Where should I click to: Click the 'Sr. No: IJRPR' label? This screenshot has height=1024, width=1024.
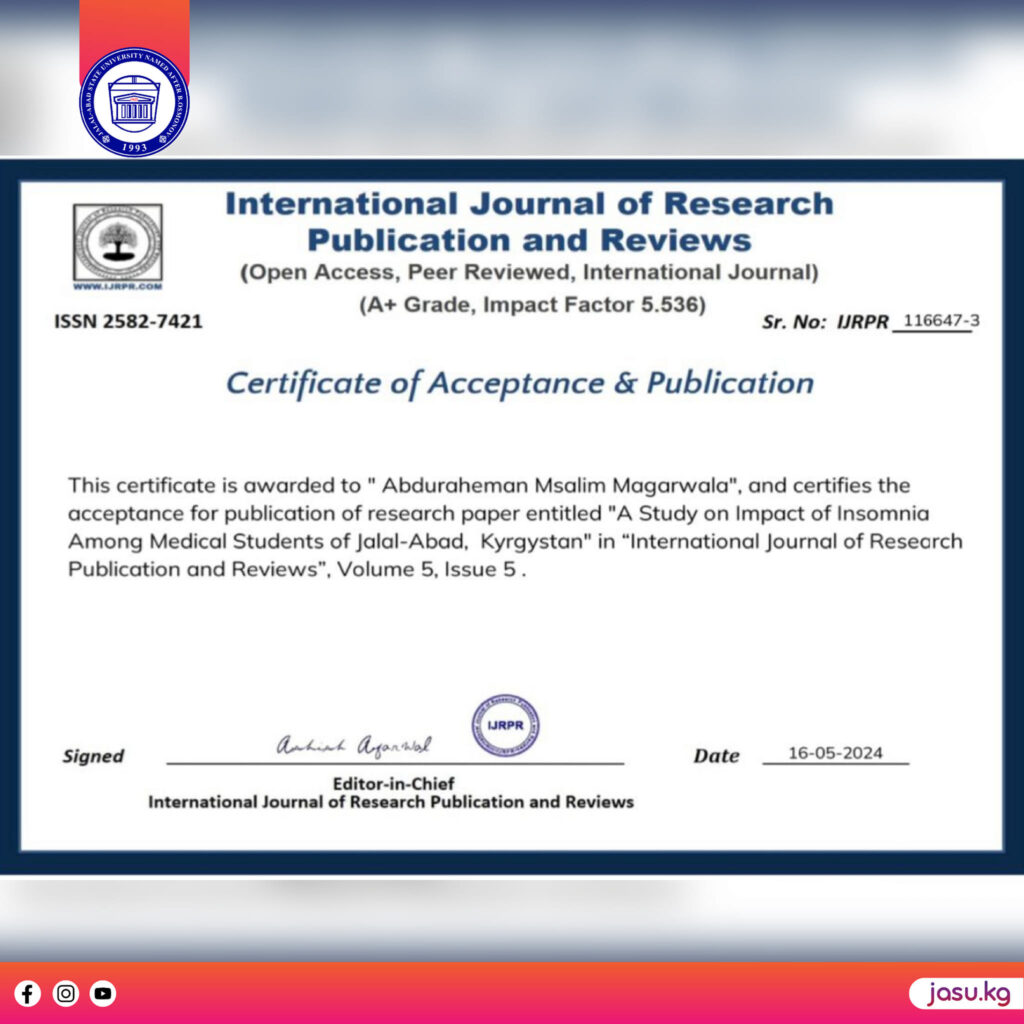click(x=825, y=322)
